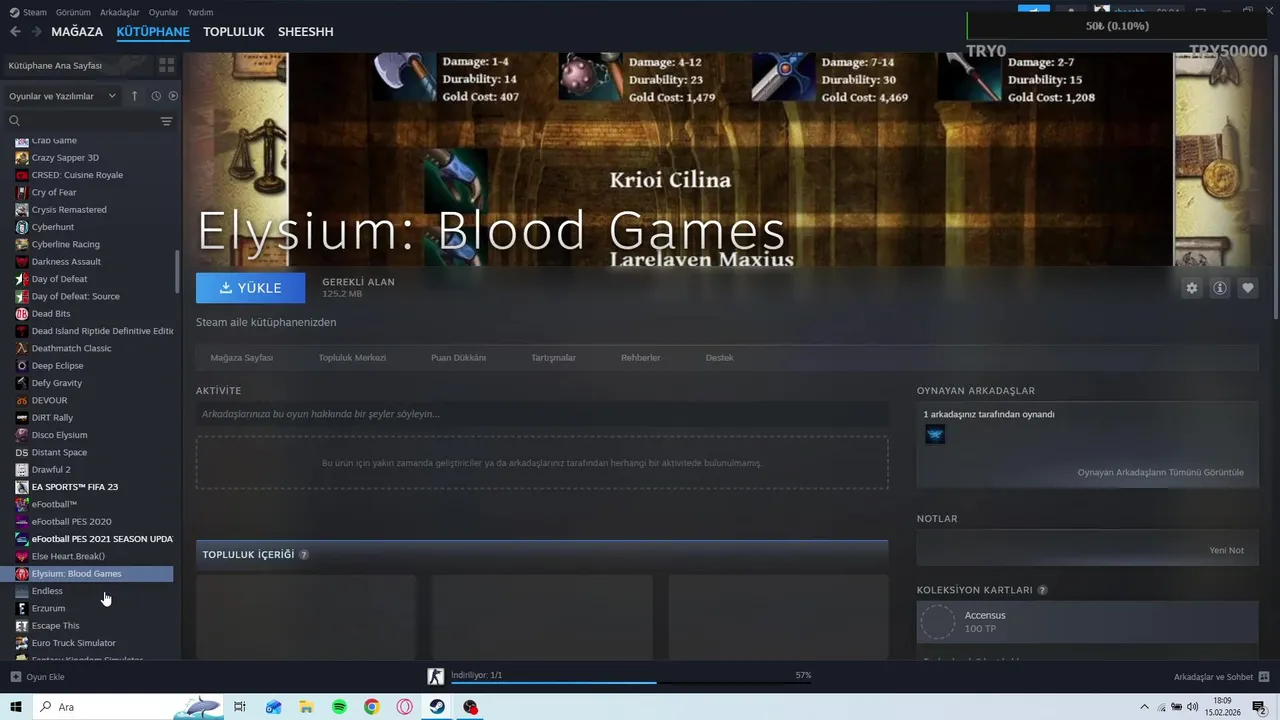
Task: Open advanced filter options beside library search
Action: tap(166, 121)
